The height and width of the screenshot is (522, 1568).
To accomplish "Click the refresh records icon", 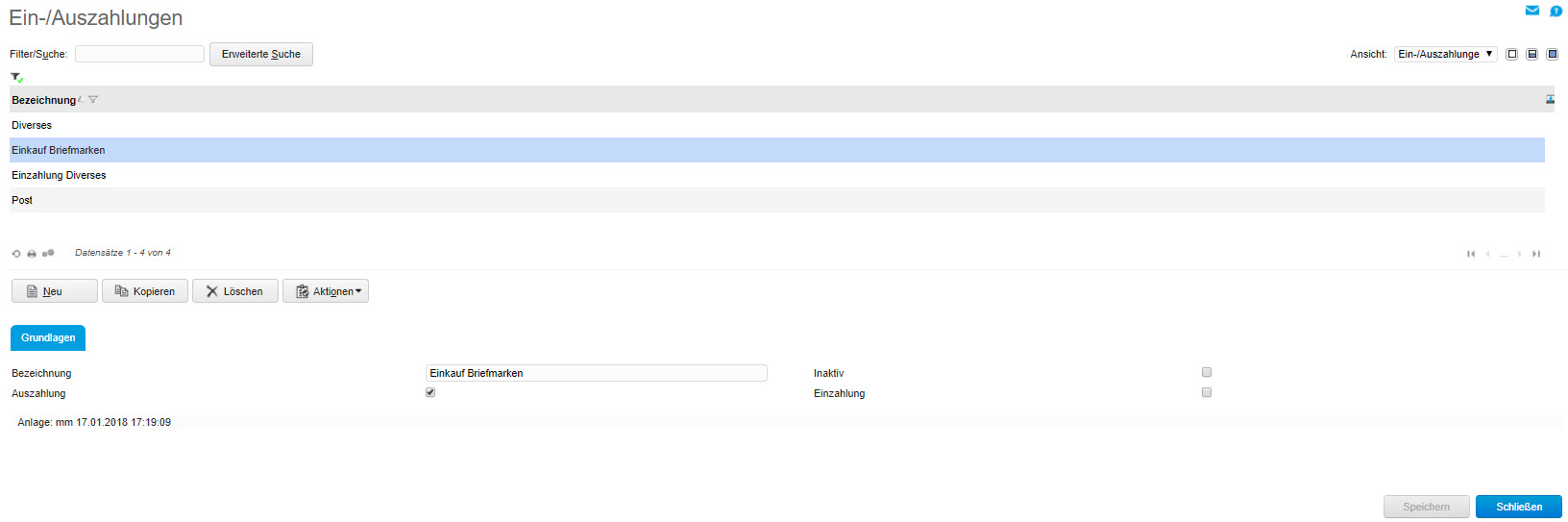I will click(x=16, y=254).
